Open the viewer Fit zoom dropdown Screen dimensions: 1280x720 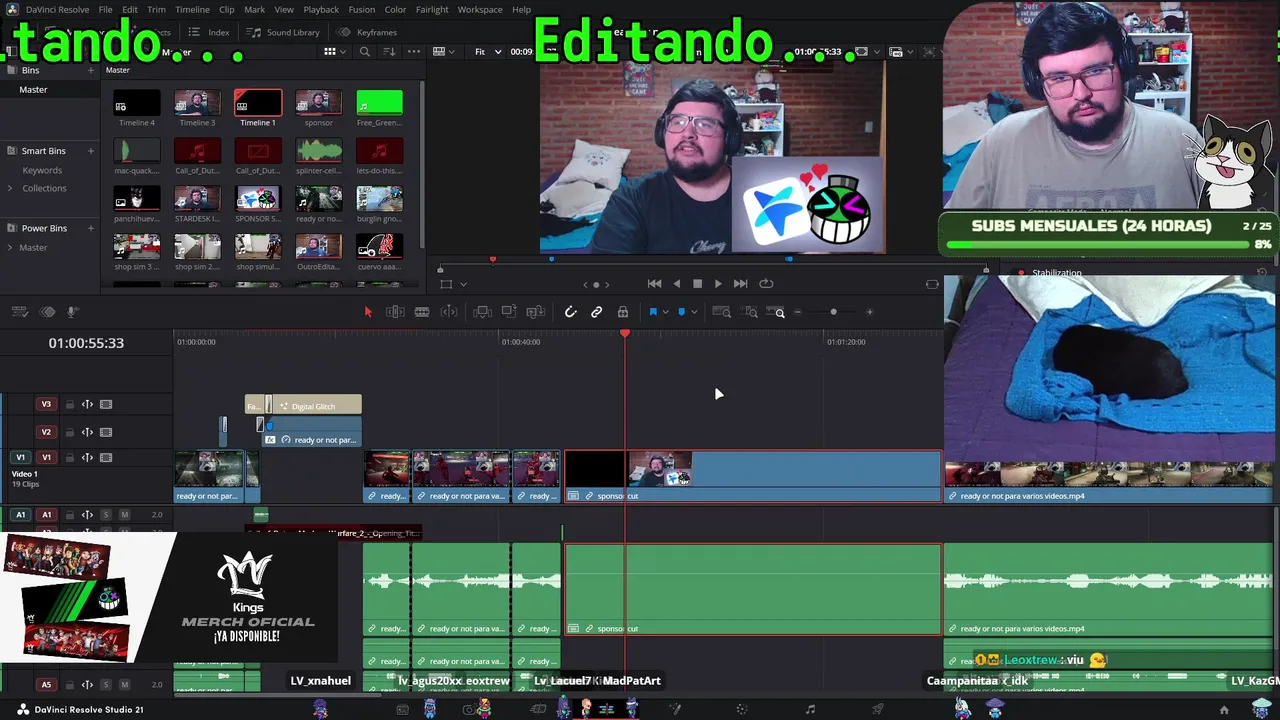click(x=487, y=52)
